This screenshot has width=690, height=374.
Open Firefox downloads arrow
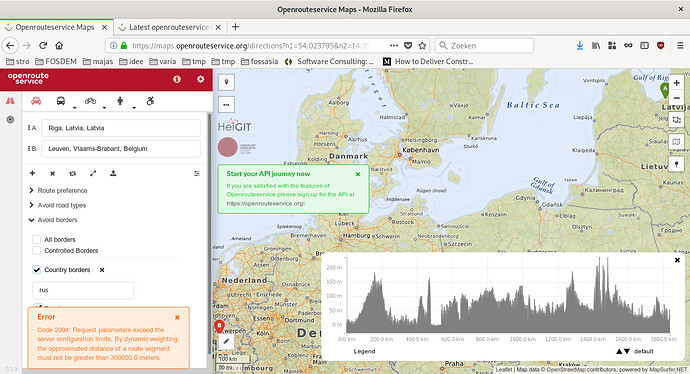point(580,45)
